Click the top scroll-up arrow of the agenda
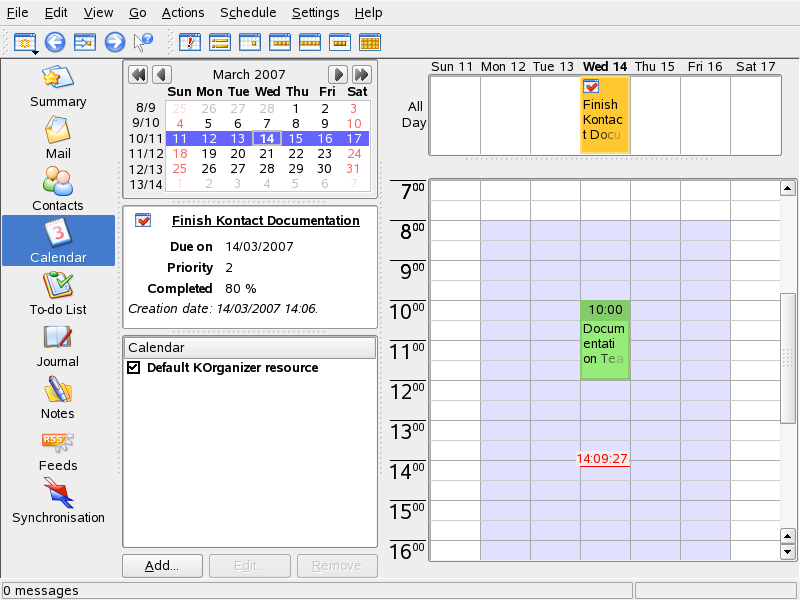The width and height of the screenshot is (800, 600). click(x=787, y=188)
